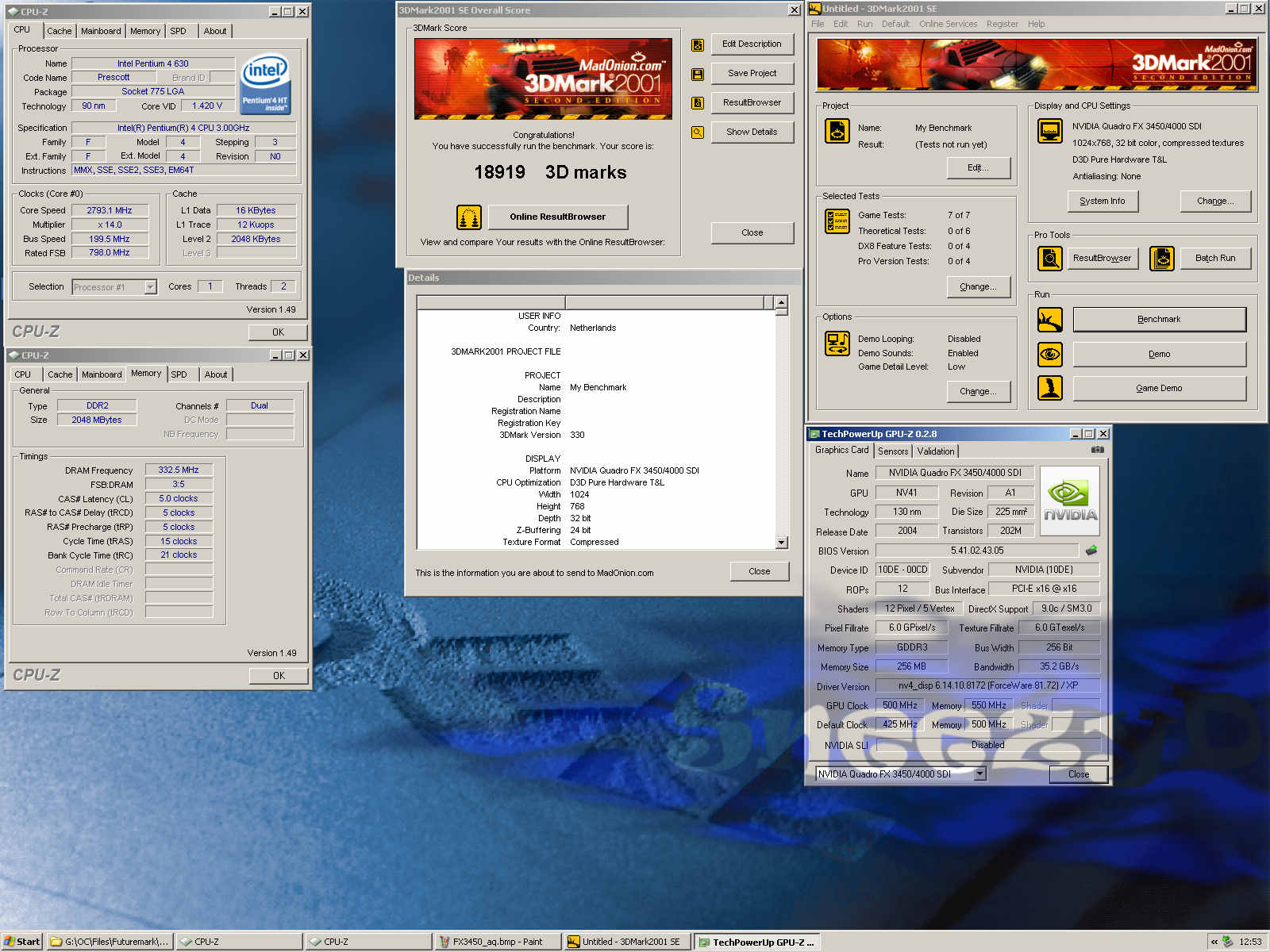Click Change... in Display and CPU Settings

[1215, 202]
